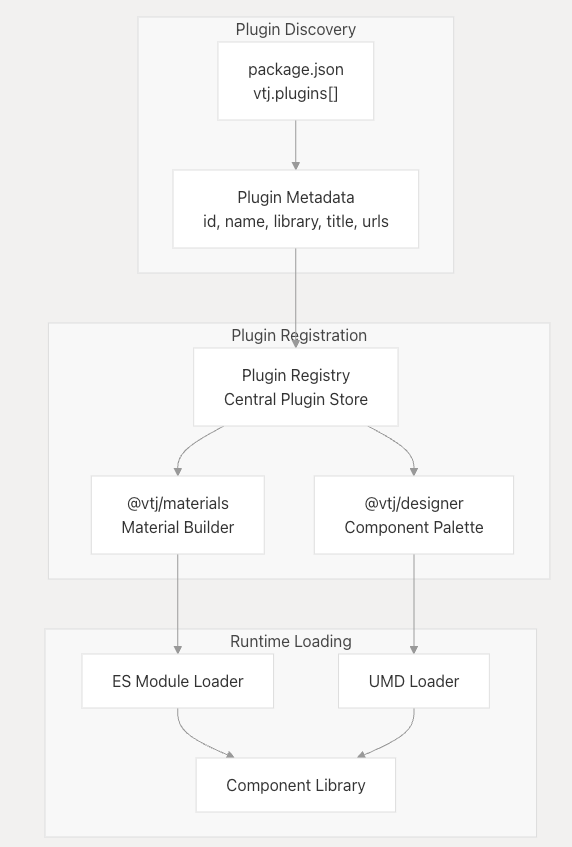Screen dimensions: 572x847
Task: Click curved arrow from Plugin Registry to @vtj/materials
Action: pos(189,447)
